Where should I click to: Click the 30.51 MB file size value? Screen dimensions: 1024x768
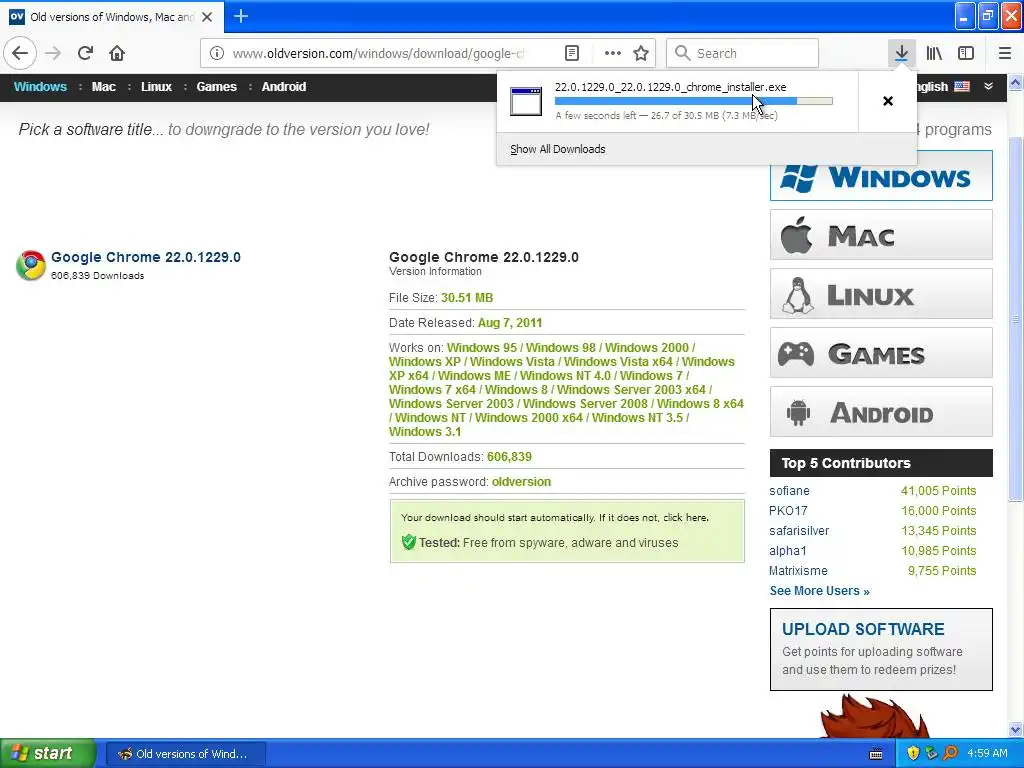[x=467, y=298]
